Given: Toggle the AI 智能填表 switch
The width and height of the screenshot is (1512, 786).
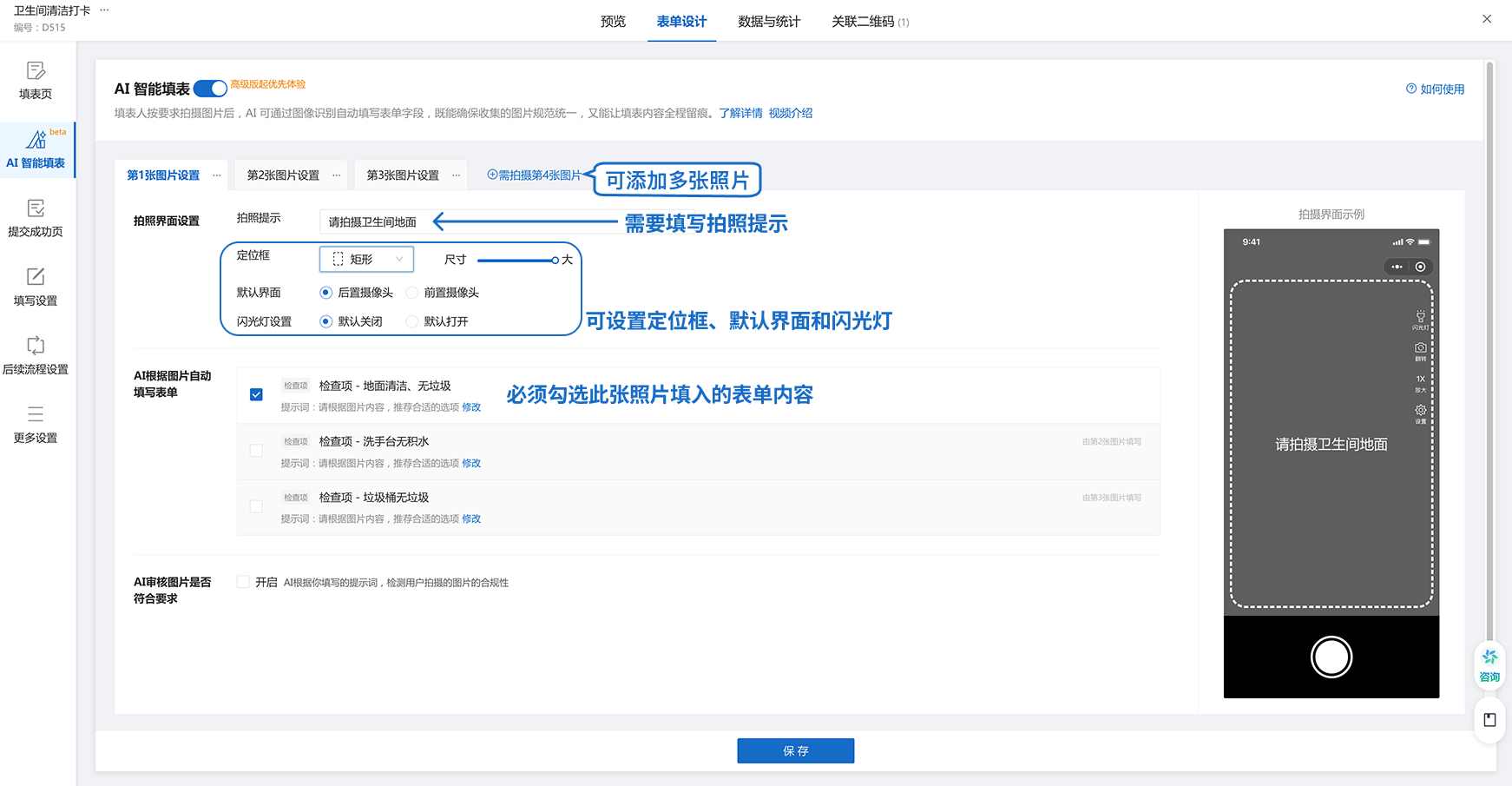Looking at the screenshot, I should (x=210, y=89).
